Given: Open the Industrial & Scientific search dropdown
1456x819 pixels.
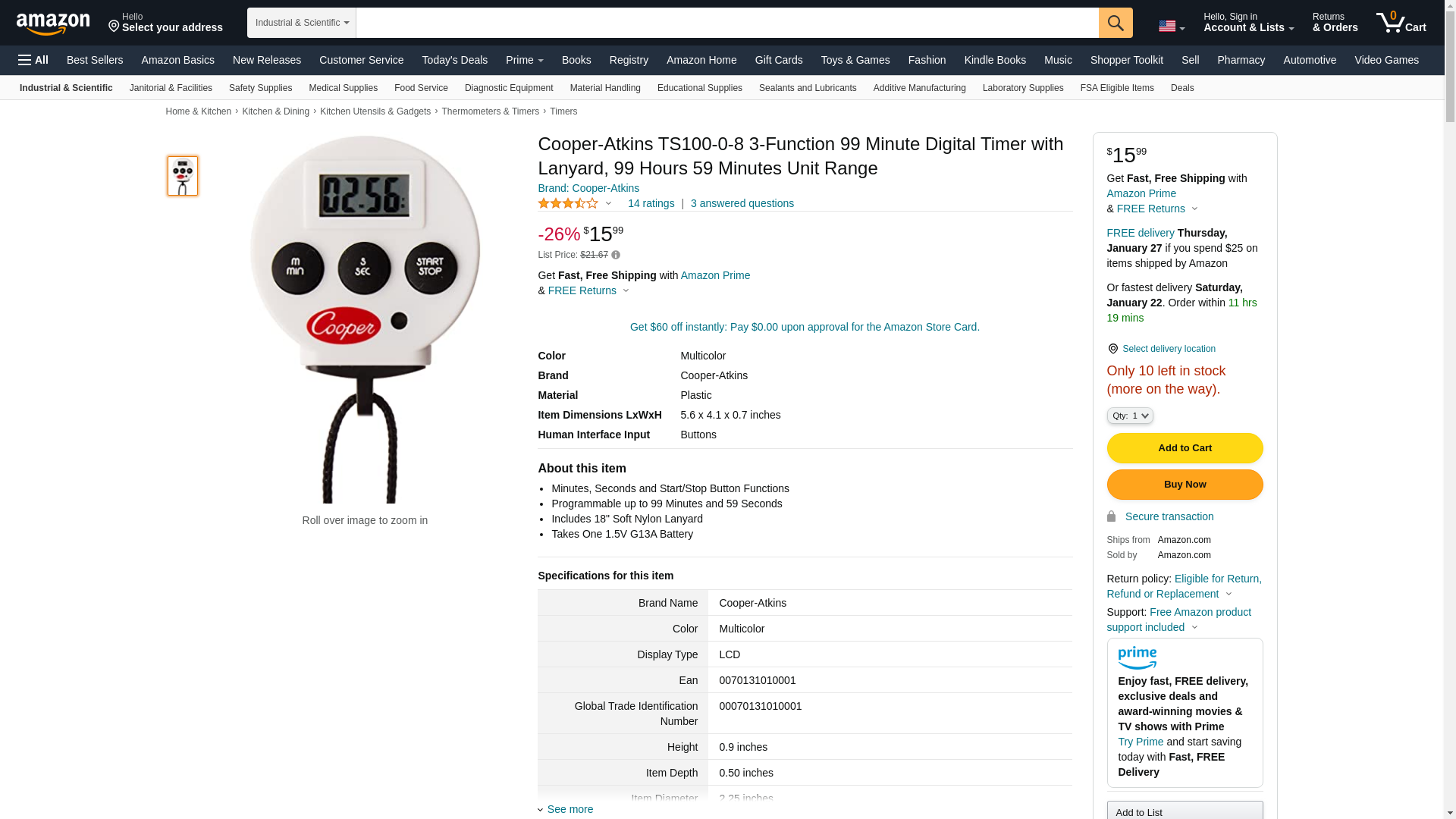Looking at the screenshot, I should coord(301,23).
